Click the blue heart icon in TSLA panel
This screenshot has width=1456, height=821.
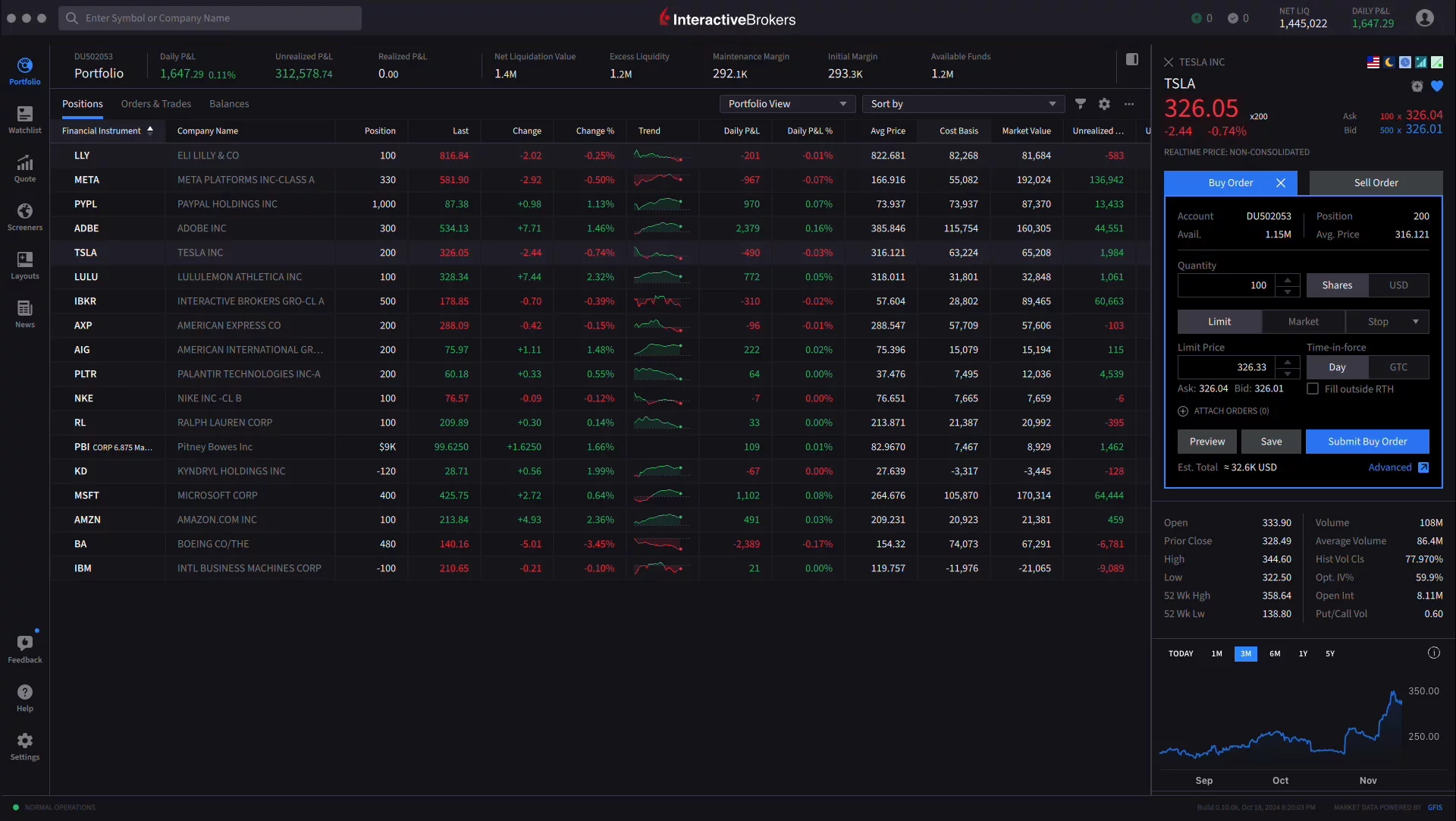pos(1438,87)
